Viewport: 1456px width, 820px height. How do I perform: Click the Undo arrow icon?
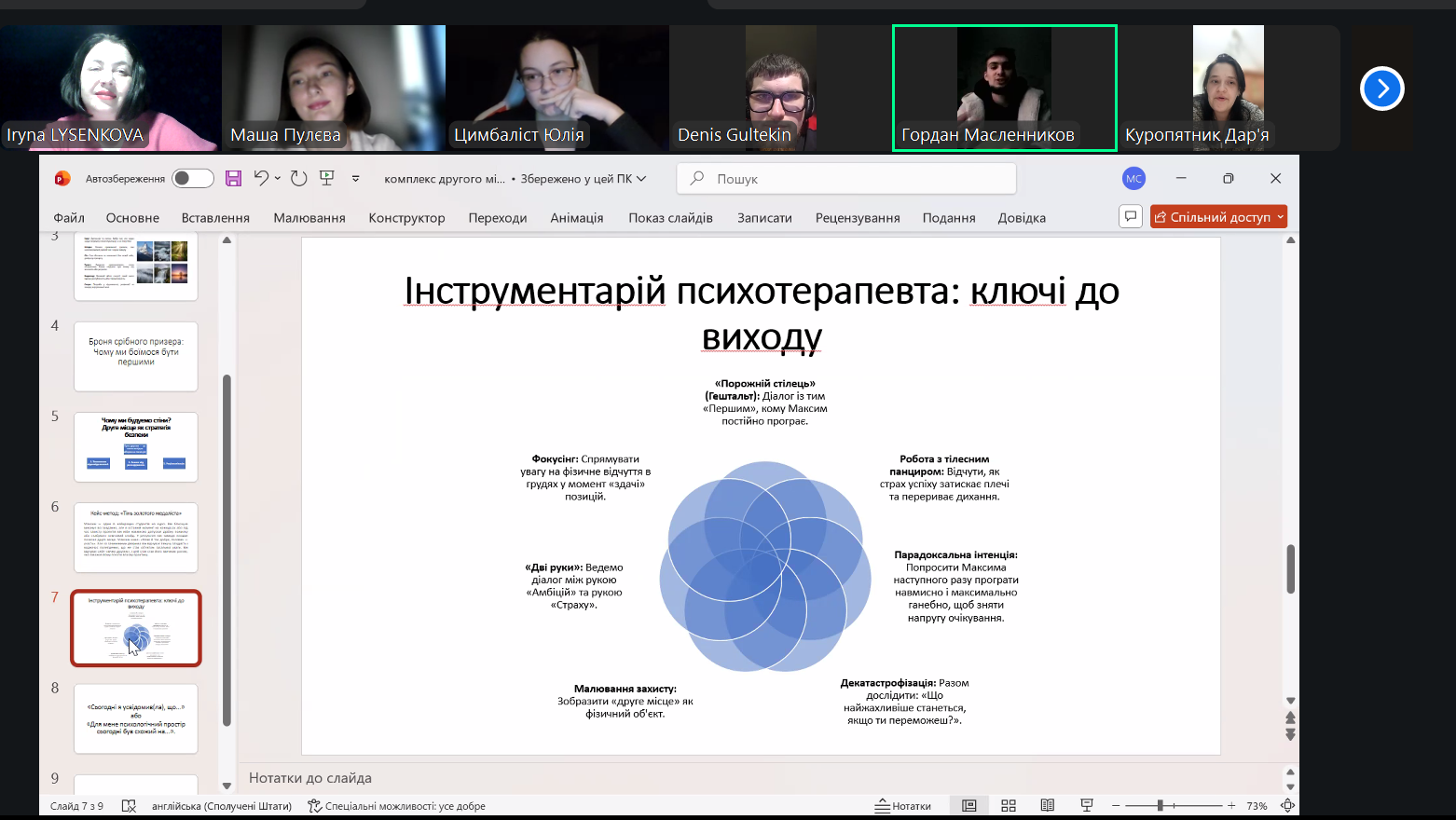[261, 178]
